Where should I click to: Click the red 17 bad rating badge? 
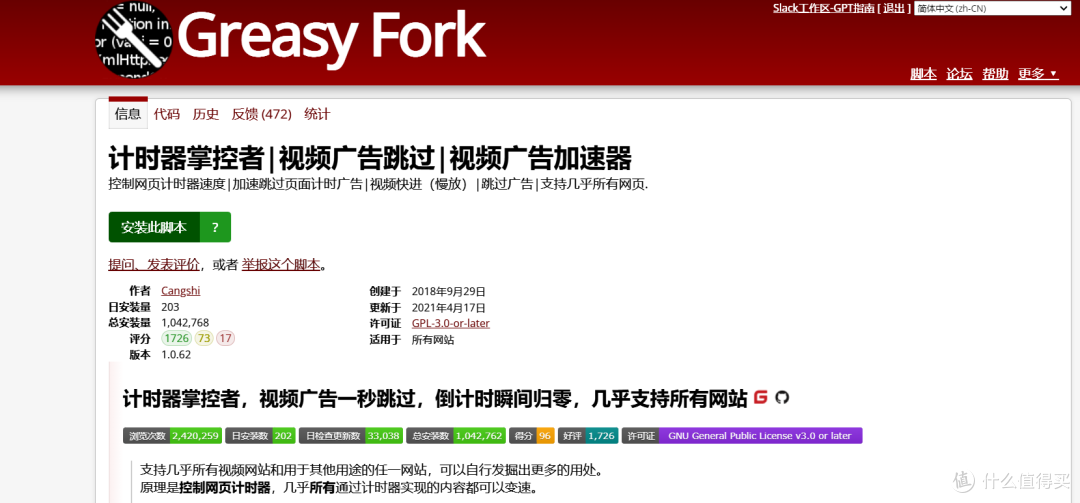click(x=225, y=338)
